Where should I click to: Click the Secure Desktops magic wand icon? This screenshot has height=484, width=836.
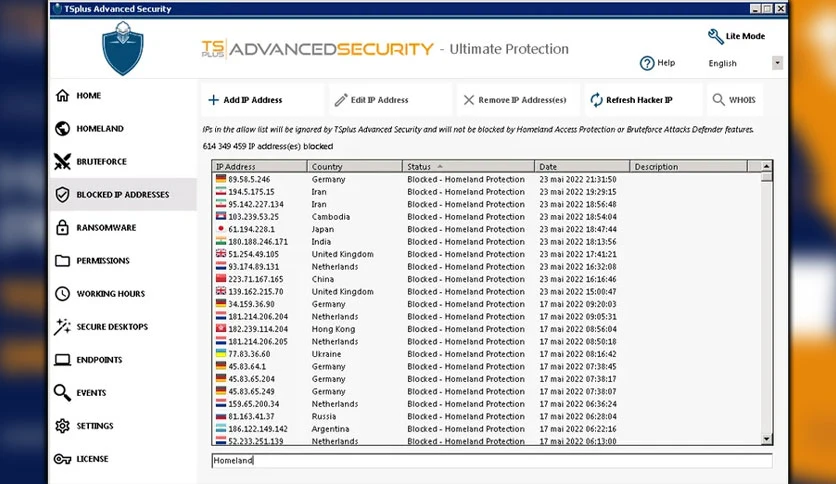tap(62, 327)
